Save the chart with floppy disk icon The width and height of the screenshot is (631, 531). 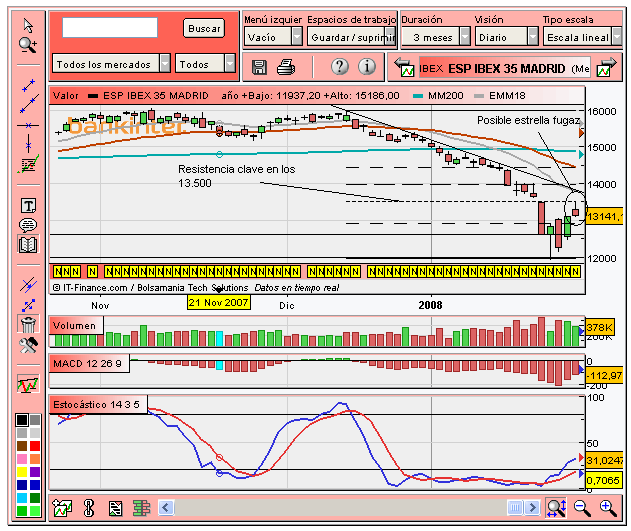pos(259,67)
